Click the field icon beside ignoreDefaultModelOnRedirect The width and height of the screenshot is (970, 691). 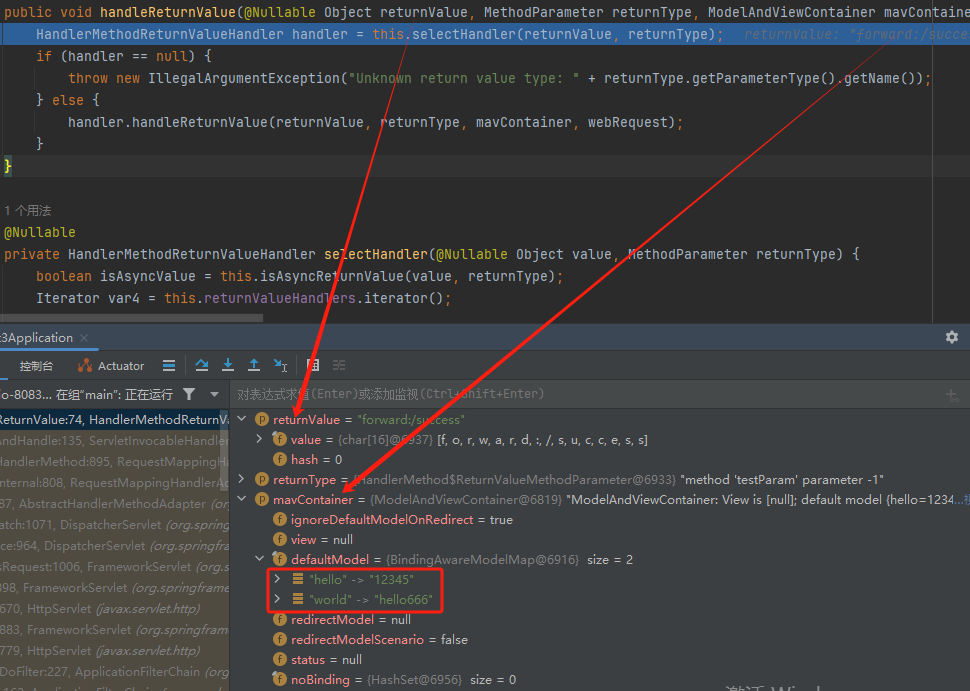(x=280, y=519)
